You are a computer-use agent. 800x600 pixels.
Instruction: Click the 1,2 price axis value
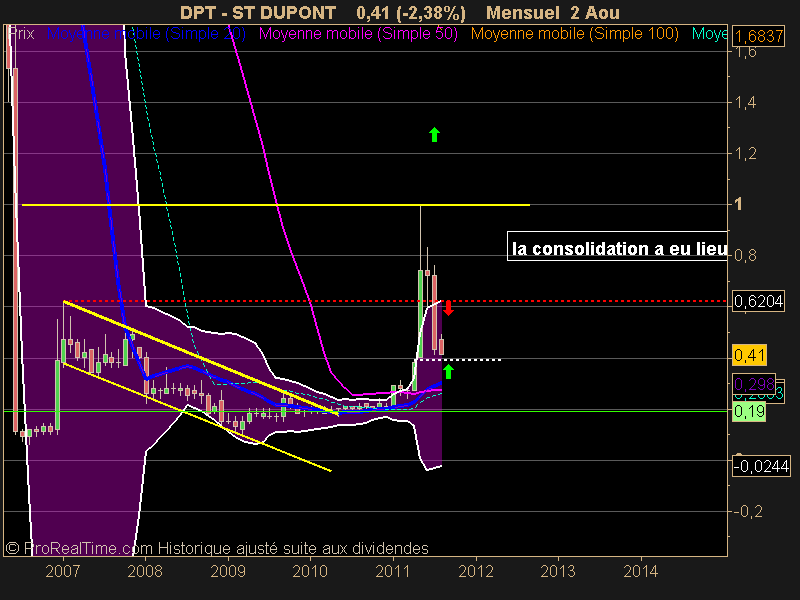[x=746, y=154]
